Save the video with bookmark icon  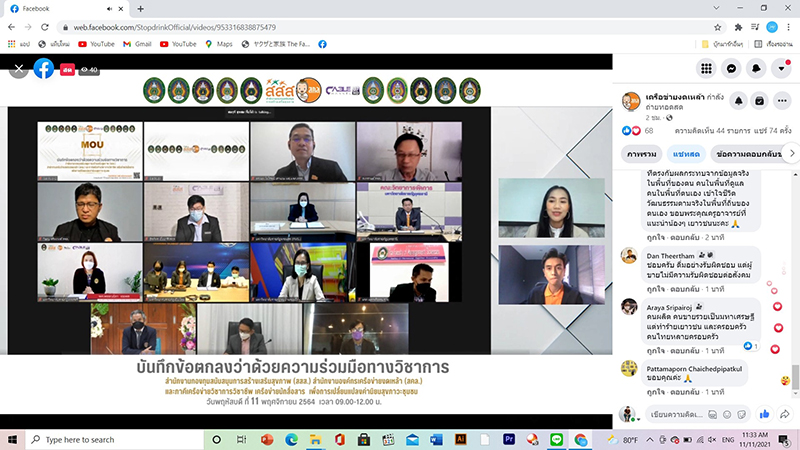tap(760, 101)
